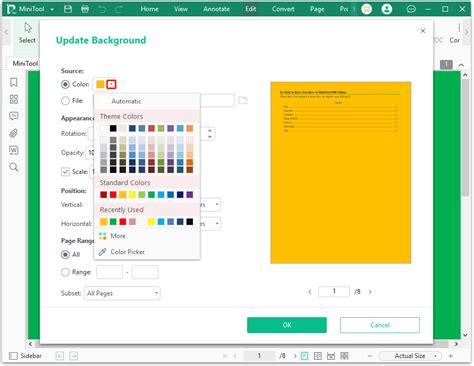Toggle the Sidebar checkbox in status bar
Screen dimensions: 474x366
point(13,356)
